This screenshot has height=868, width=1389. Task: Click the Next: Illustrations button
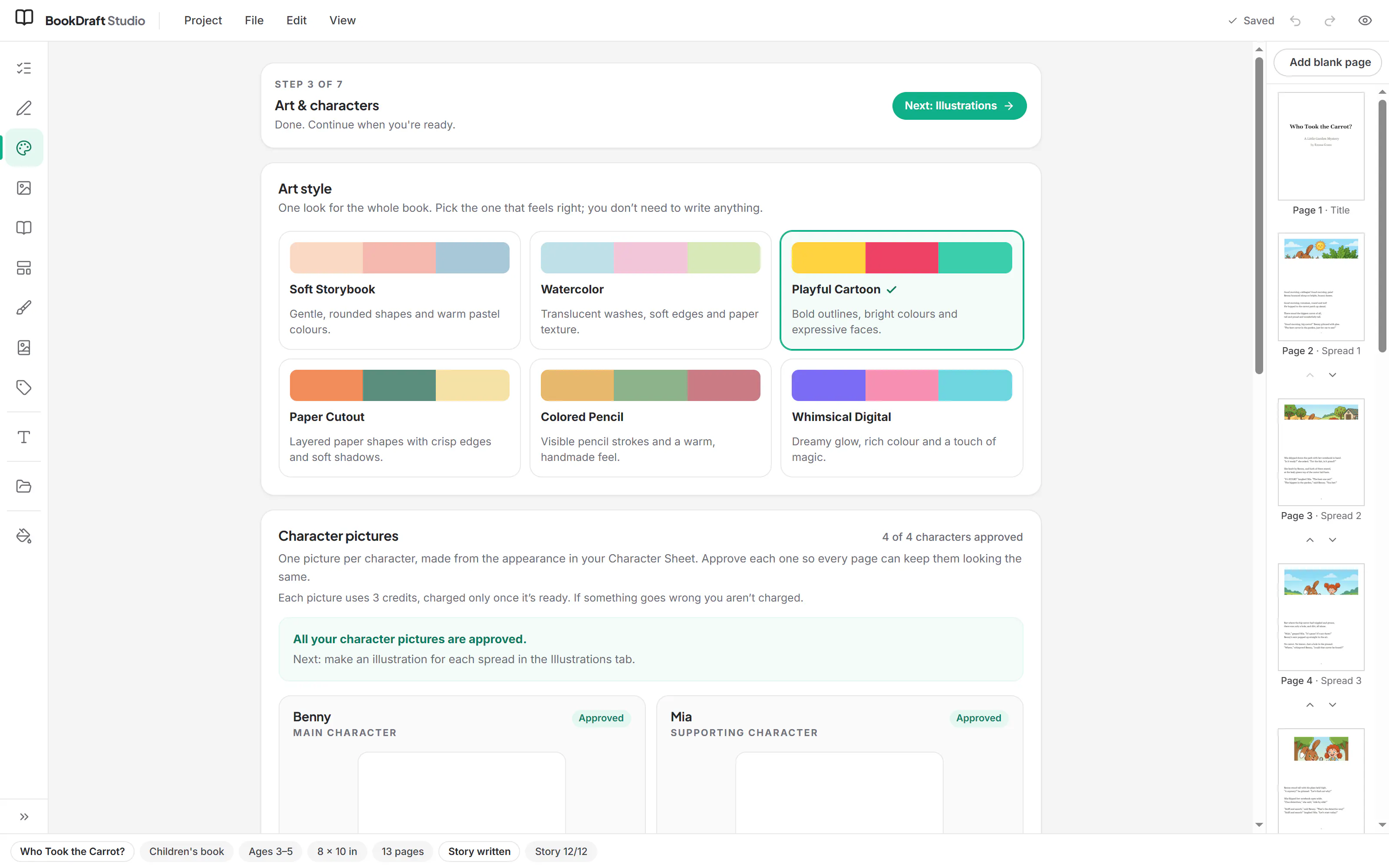959,105
